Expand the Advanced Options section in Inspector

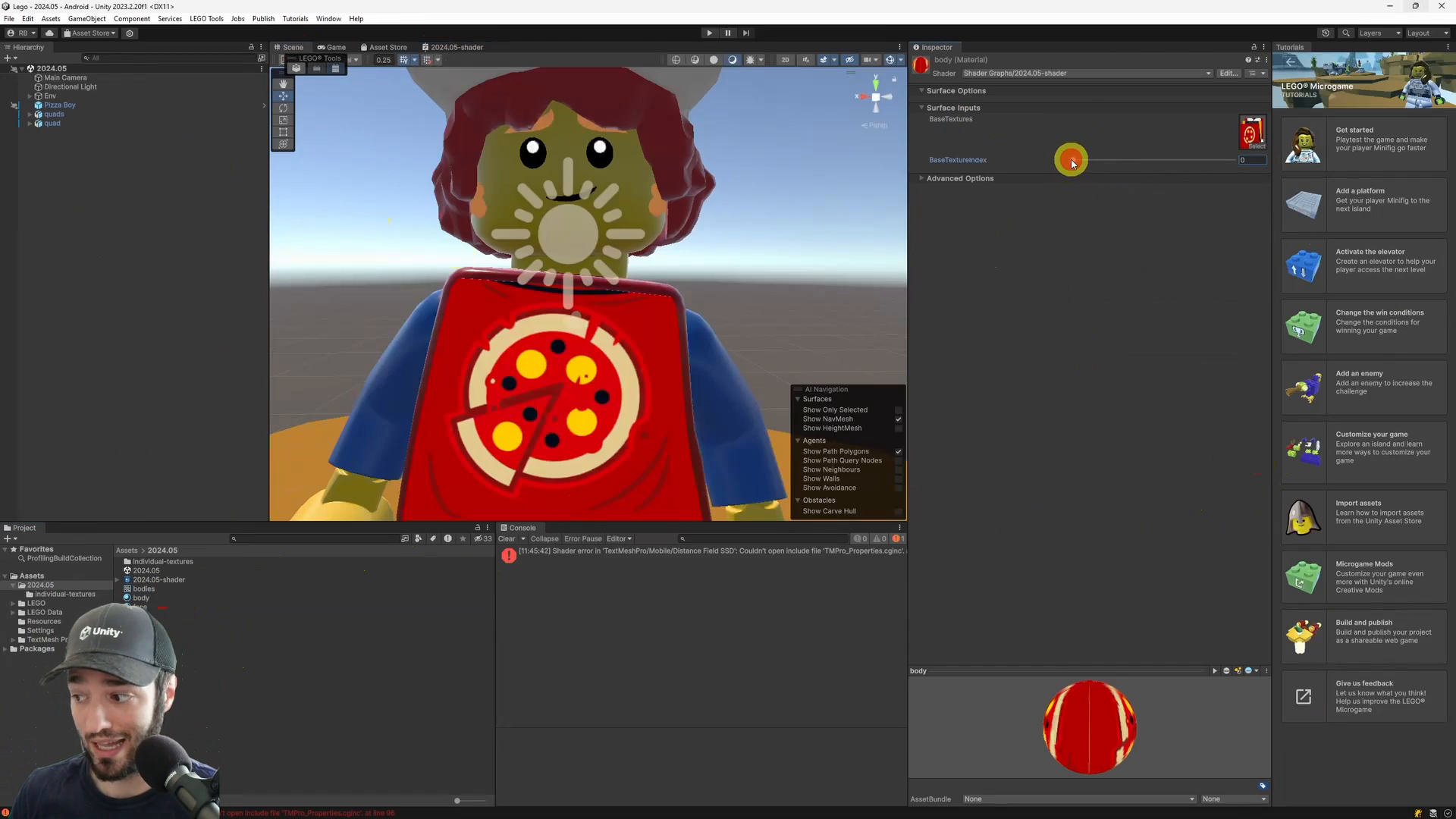(x=960, y=178)
